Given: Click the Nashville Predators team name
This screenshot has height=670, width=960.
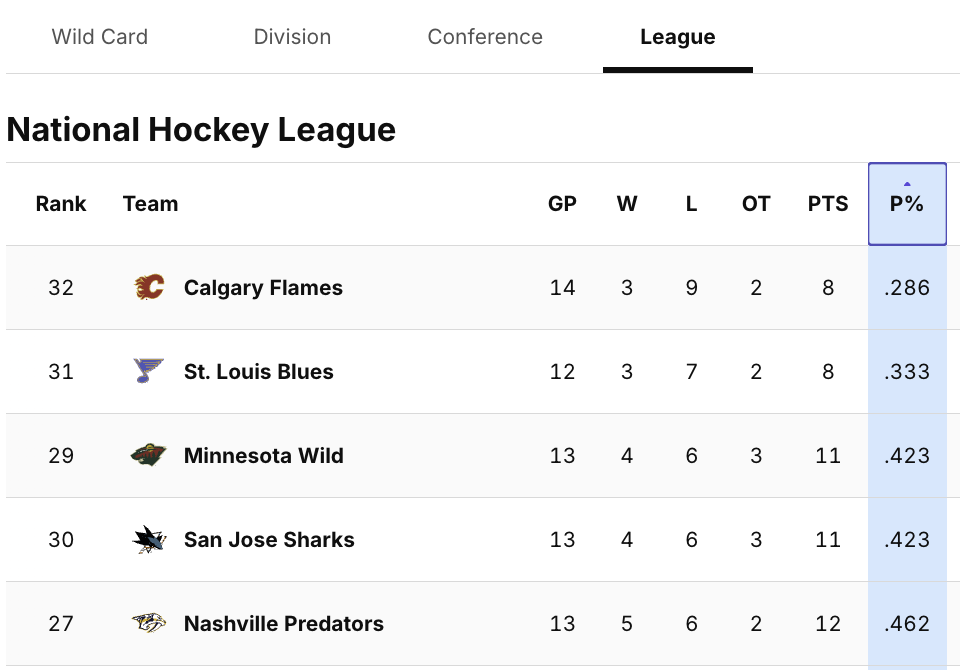Looking at the screenshot, I should click(284, 624).
